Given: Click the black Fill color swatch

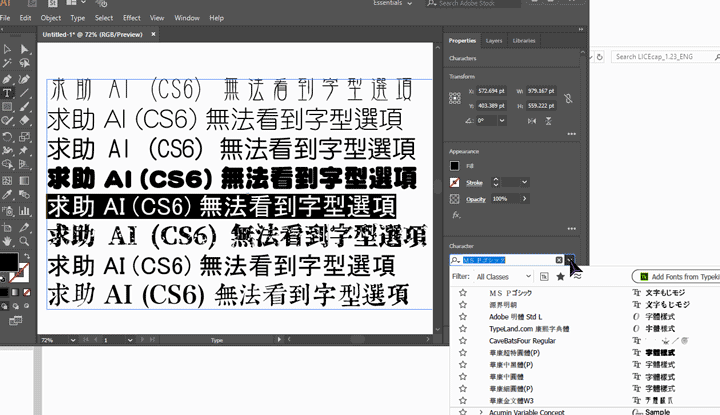Looking at the screenshot, I should pyautogui.click(x=455, y=166).
